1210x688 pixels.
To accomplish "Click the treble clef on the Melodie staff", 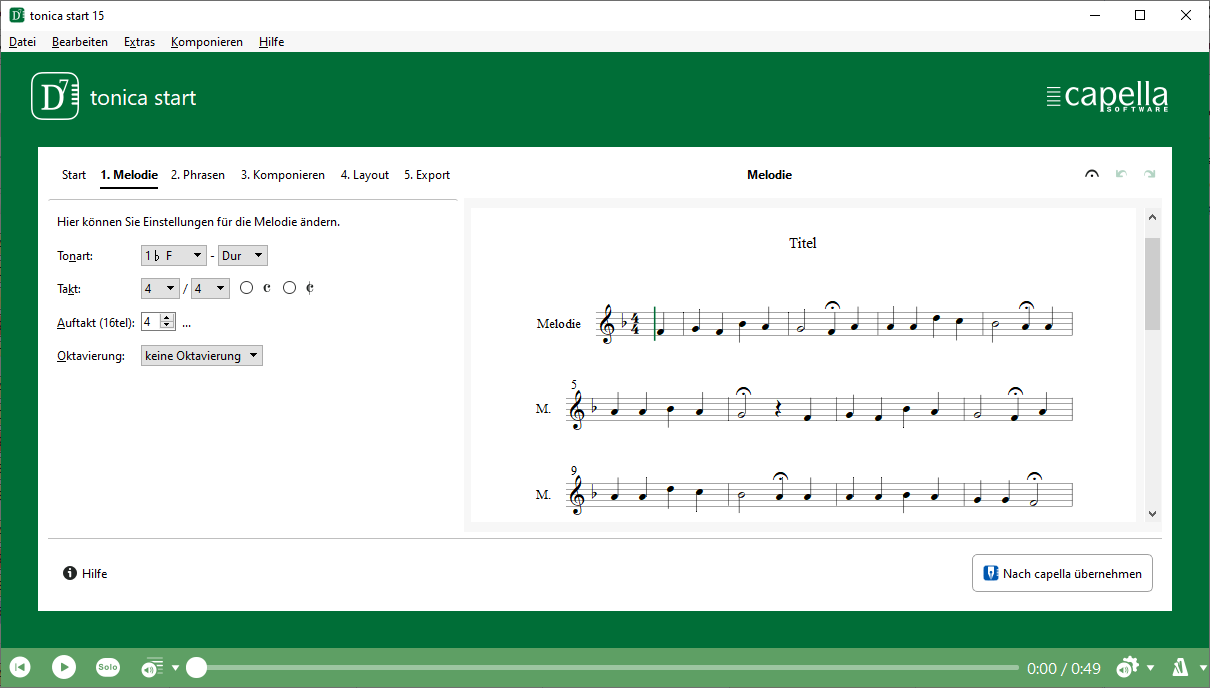I will (x=607, y=325).
